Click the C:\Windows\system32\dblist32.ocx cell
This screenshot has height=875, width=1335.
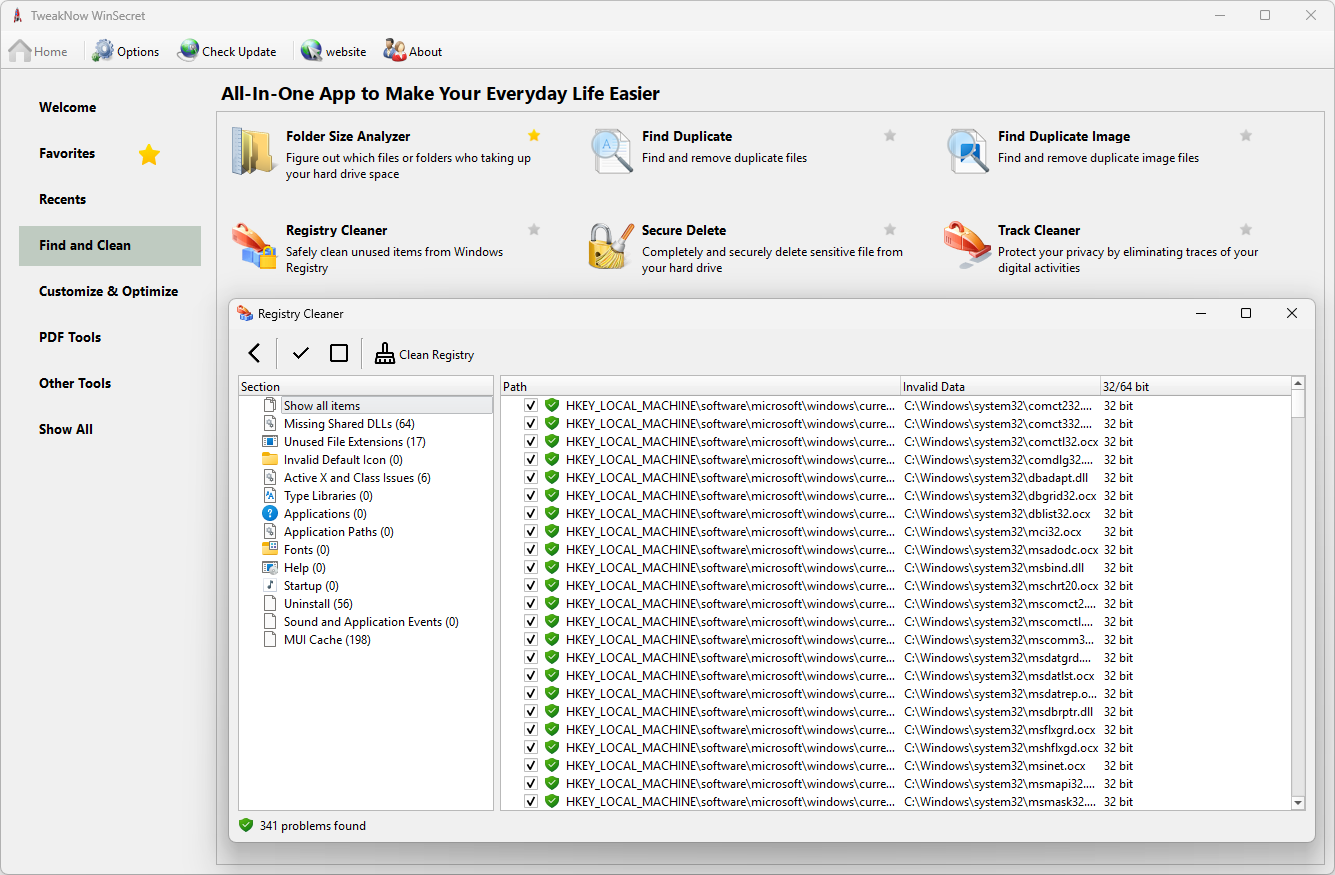1000,513
